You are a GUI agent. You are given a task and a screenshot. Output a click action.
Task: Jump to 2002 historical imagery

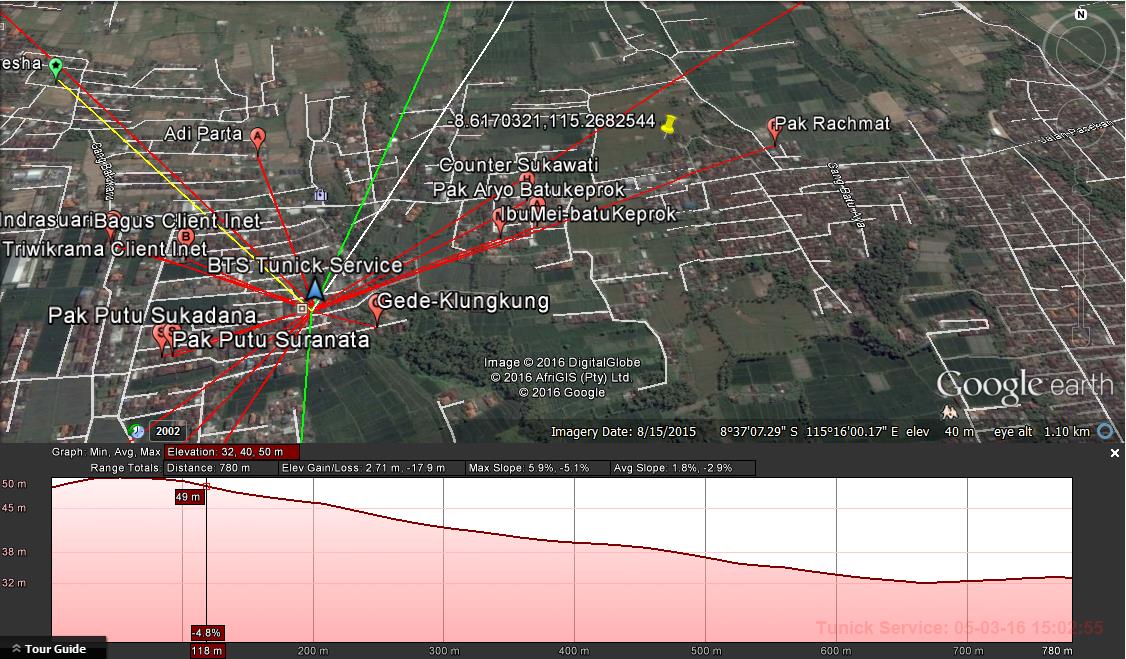point(168,431)
